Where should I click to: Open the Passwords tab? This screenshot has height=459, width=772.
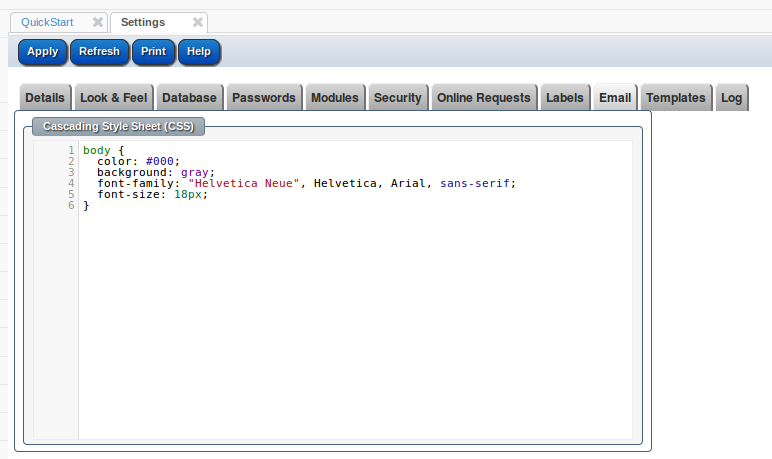pos(264,98)
